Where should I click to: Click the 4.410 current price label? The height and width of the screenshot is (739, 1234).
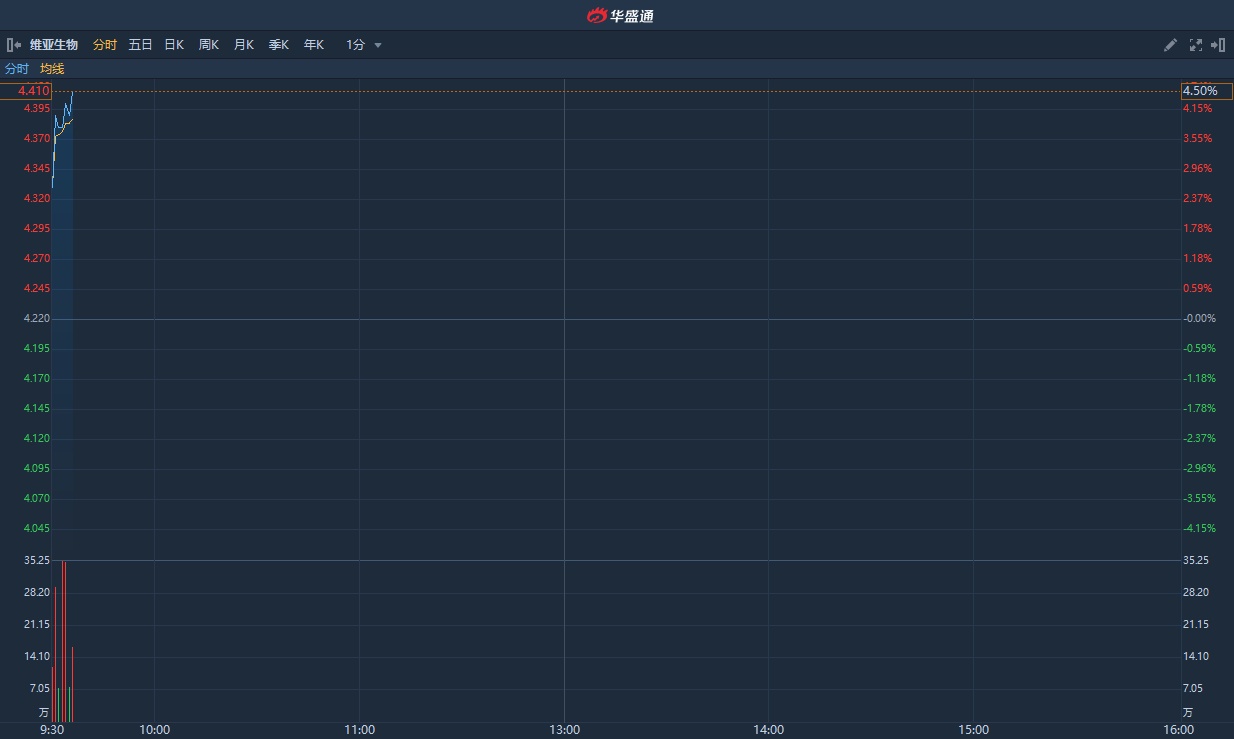[x=33, y=91]
